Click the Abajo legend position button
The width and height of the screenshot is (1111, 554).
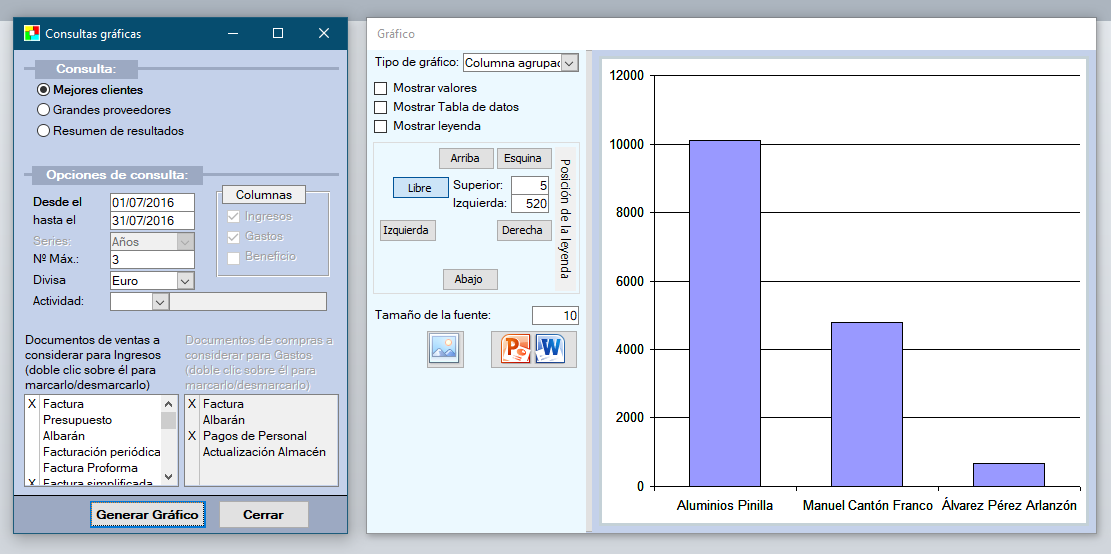[470, 279]
